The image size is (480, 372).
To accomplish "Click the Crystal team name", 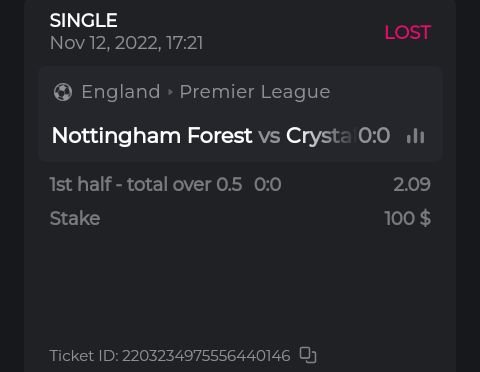I will [319, 136].
